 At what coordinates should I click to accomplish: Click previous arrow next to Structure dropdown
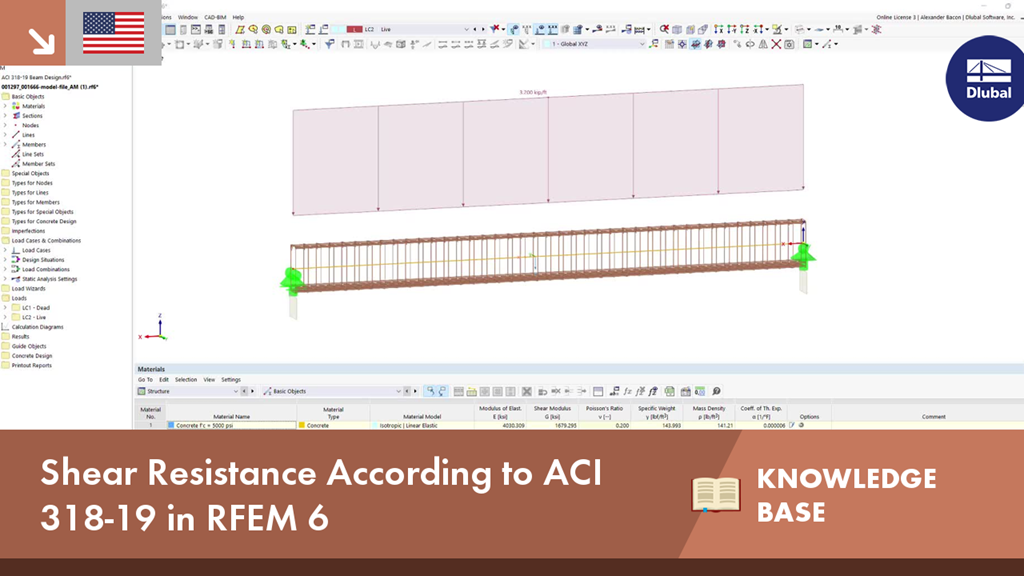click(x=244, y=391)
